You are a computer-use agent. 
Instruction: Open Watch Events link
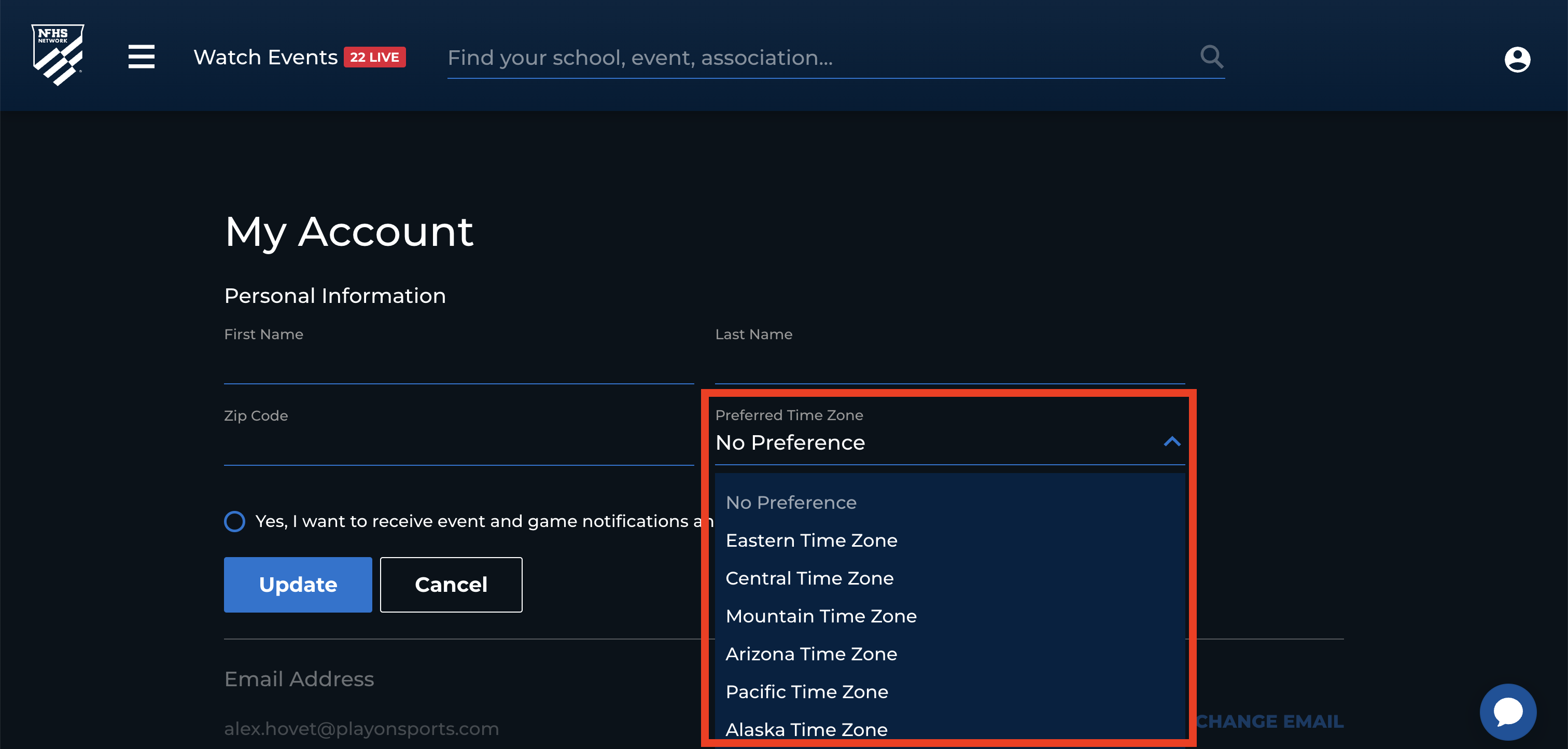click(265, 57)
